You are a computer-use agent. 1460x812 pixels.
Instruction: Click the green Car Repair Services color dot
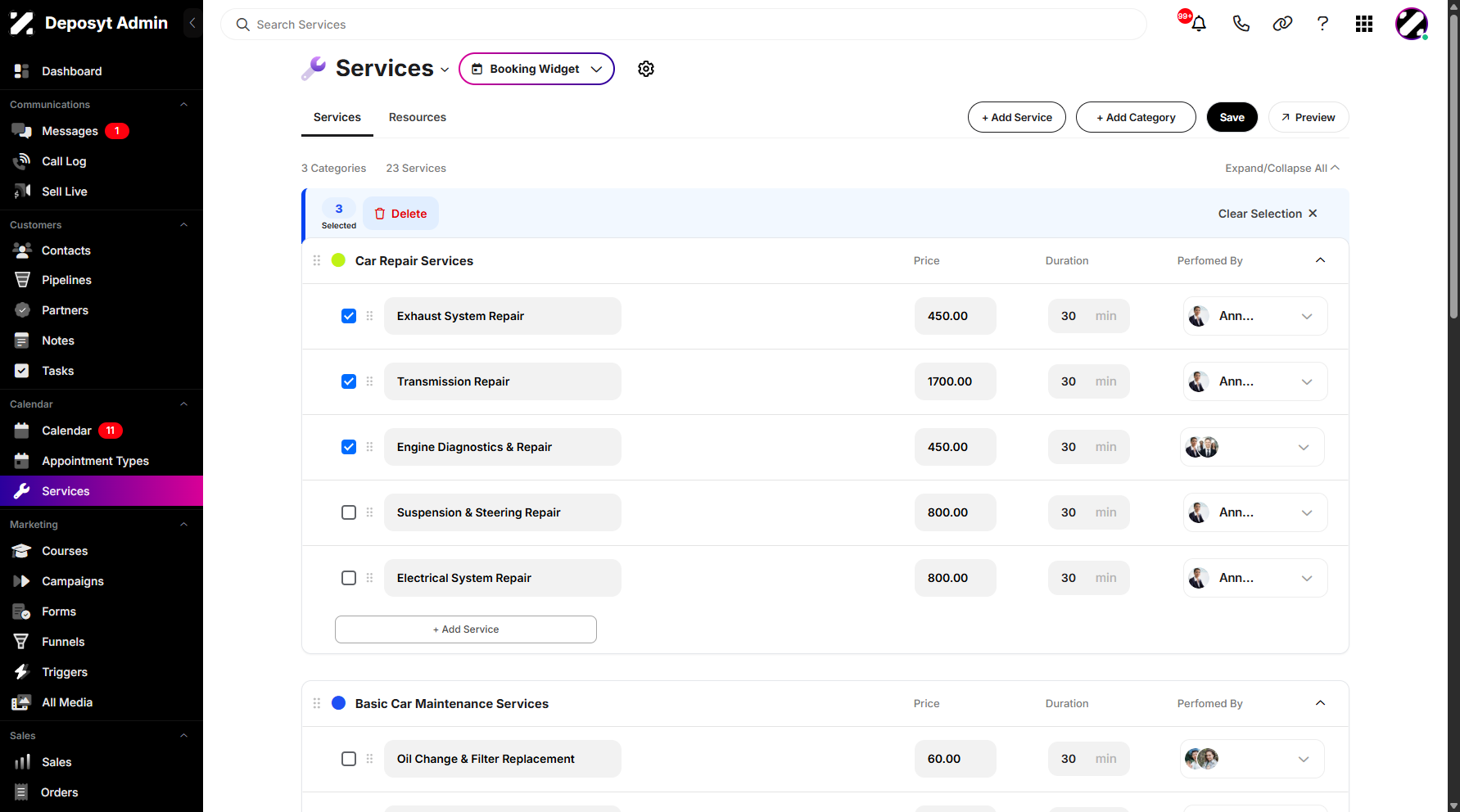338,260
